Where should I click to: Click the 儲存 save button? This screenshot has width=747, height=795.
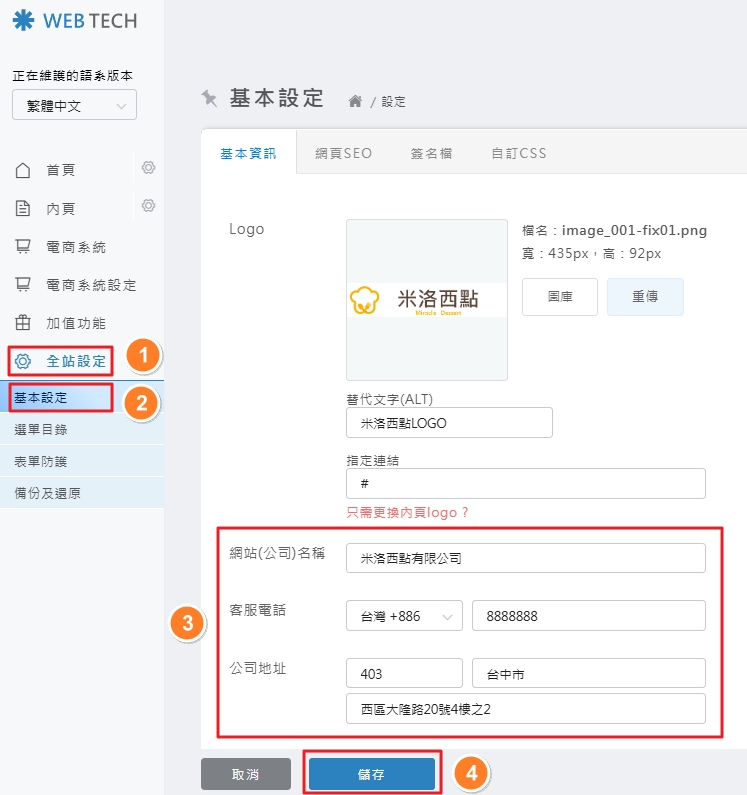(x=372, y=774)
